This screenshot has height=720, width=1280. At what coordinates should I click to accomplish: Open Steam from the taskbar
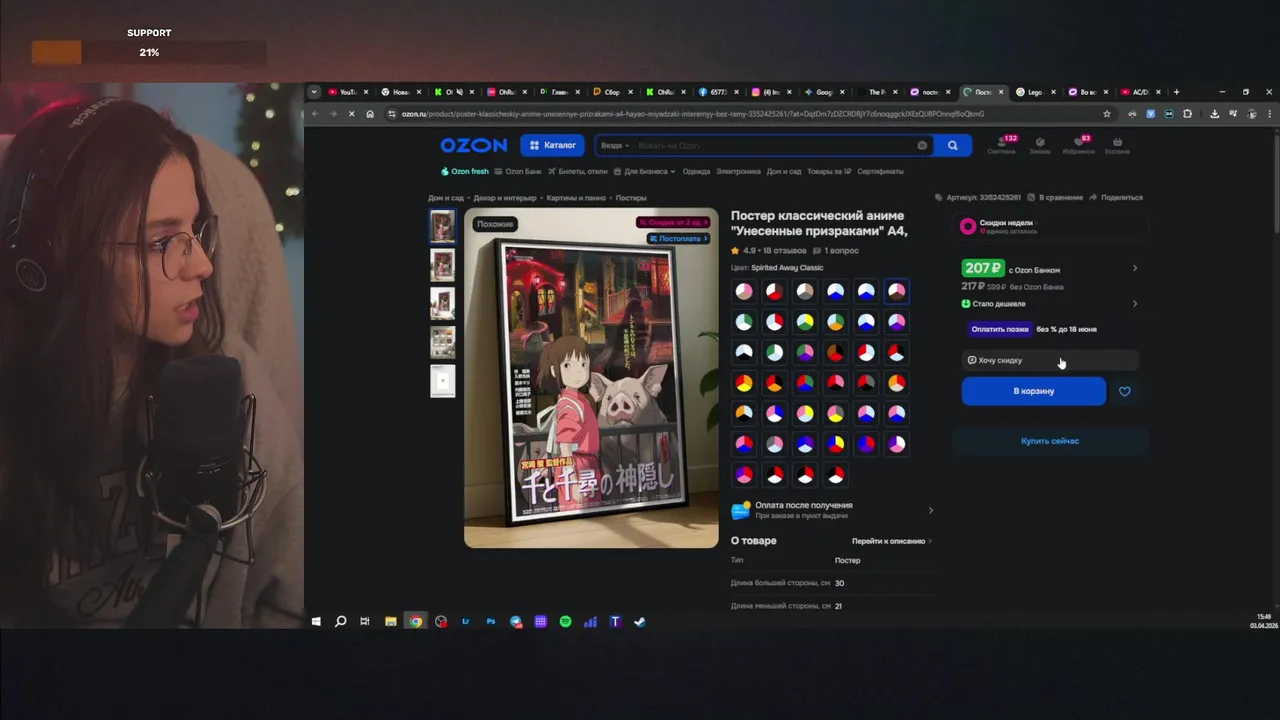(640, 621)
